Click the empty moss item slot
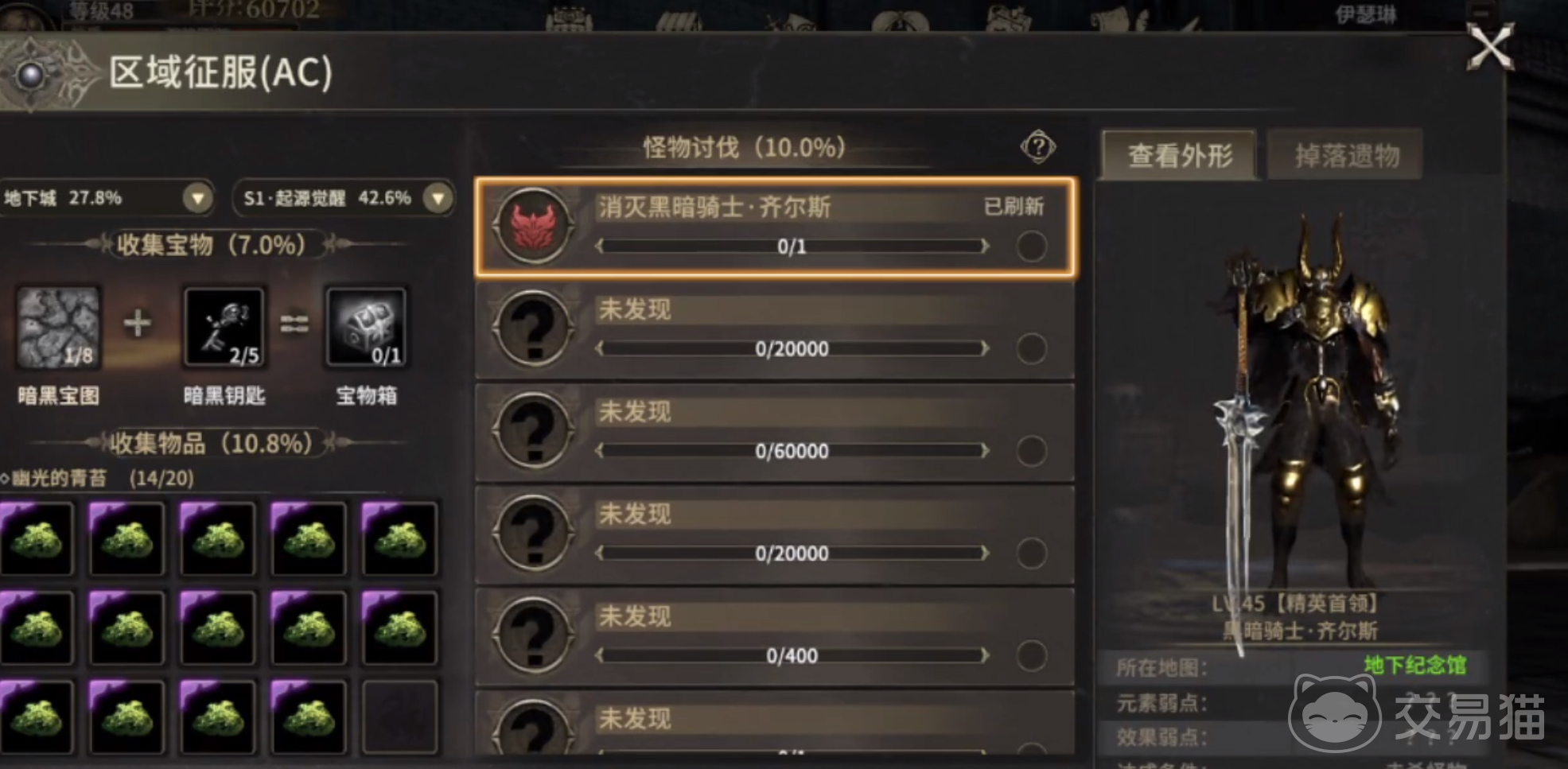 coord(399,717)
